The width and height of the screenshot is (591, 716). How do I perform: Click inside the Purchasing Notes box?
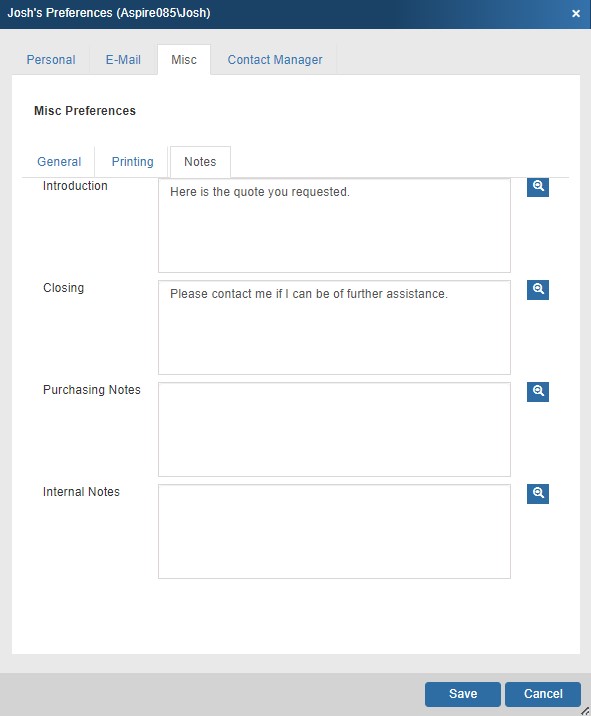(334, 430)
